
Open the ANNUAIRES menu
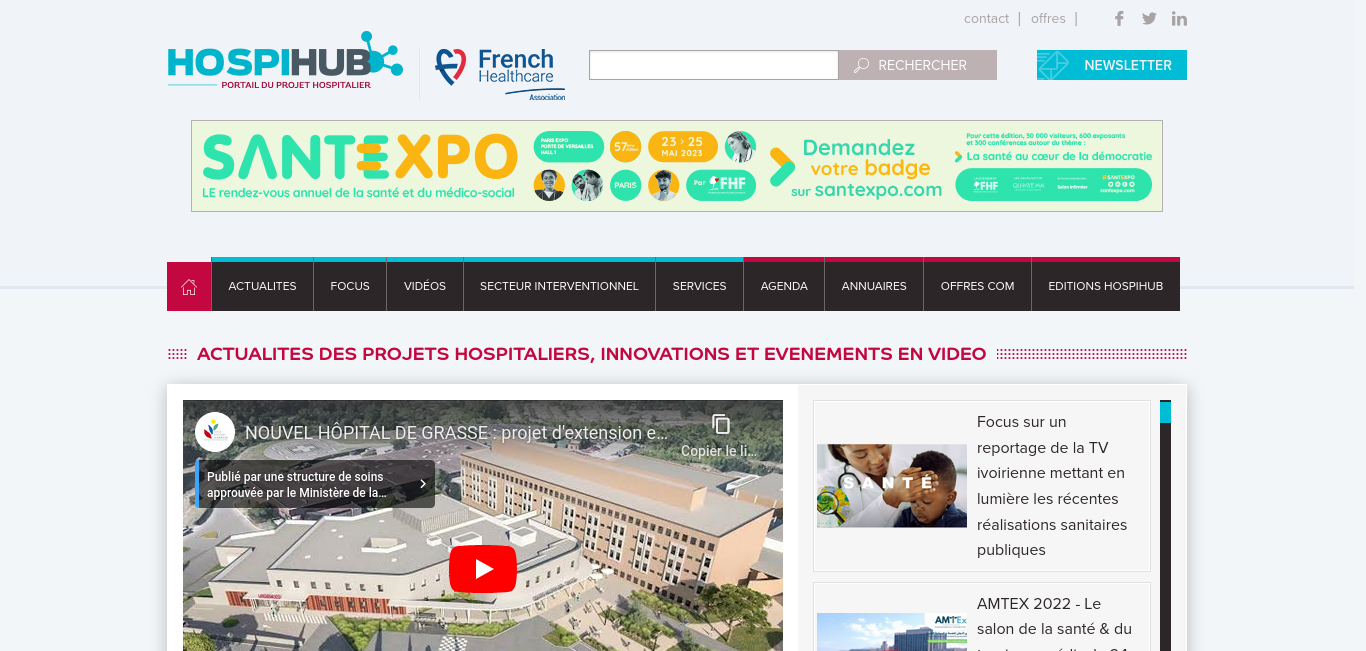tap(874, 286)
